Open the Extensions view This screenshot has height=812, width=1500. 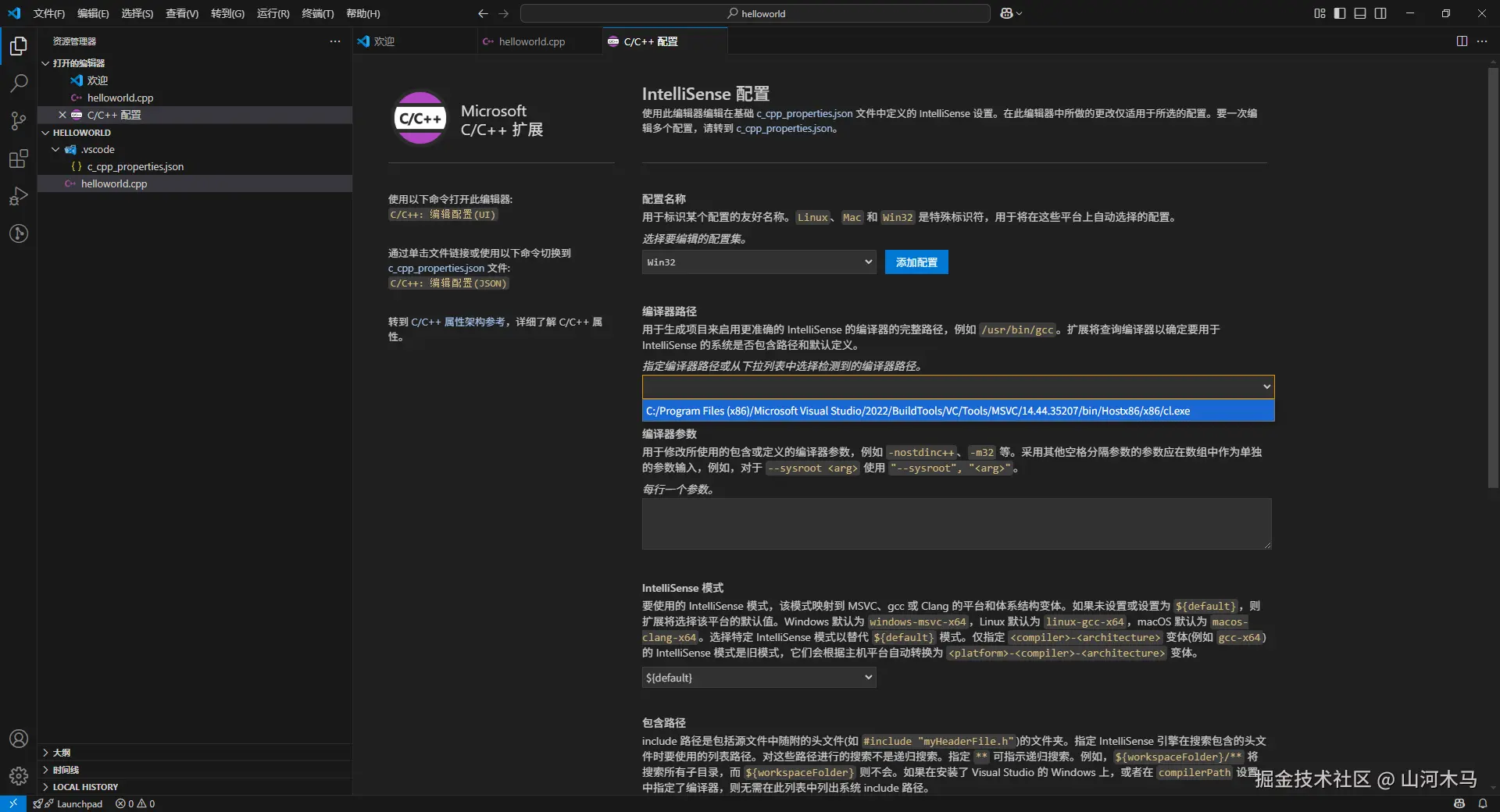[19, 159]
